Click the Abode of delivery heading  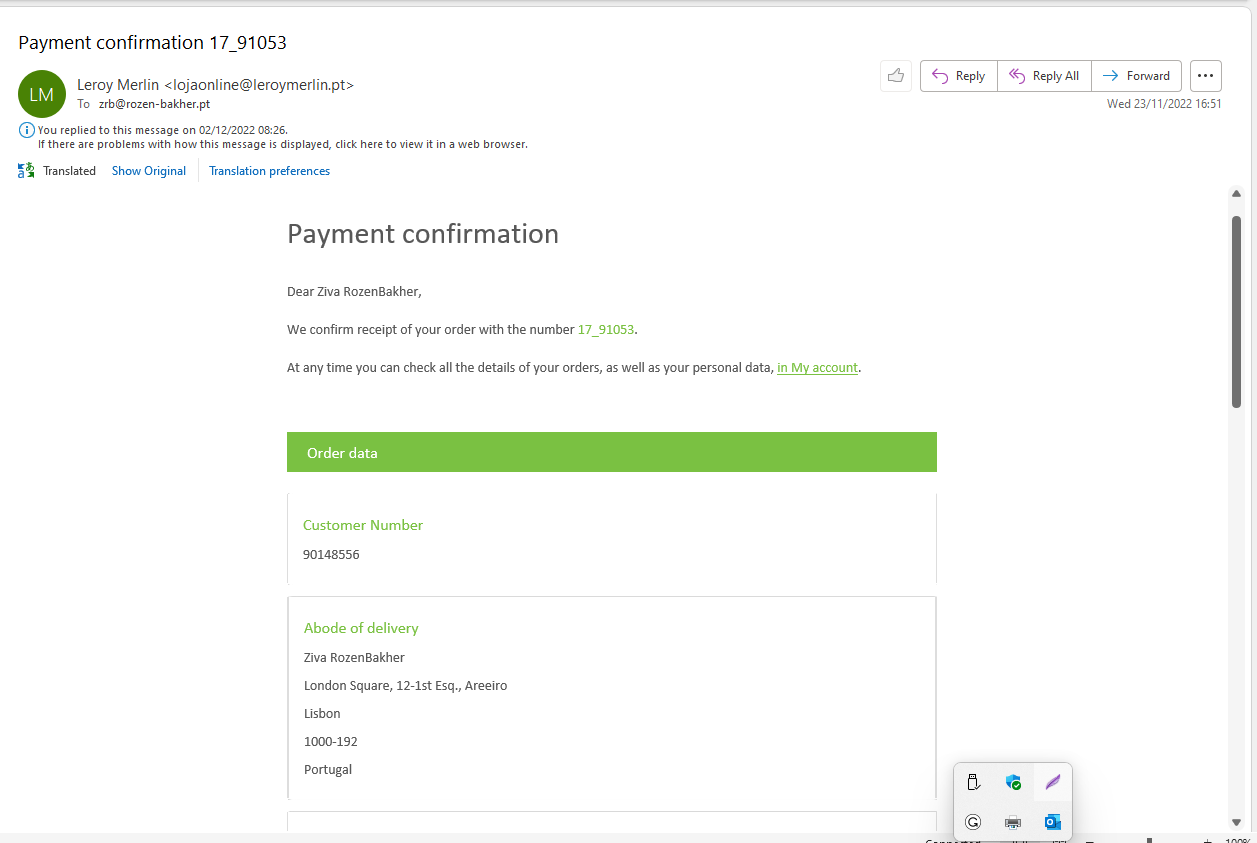tap(361, 628)
